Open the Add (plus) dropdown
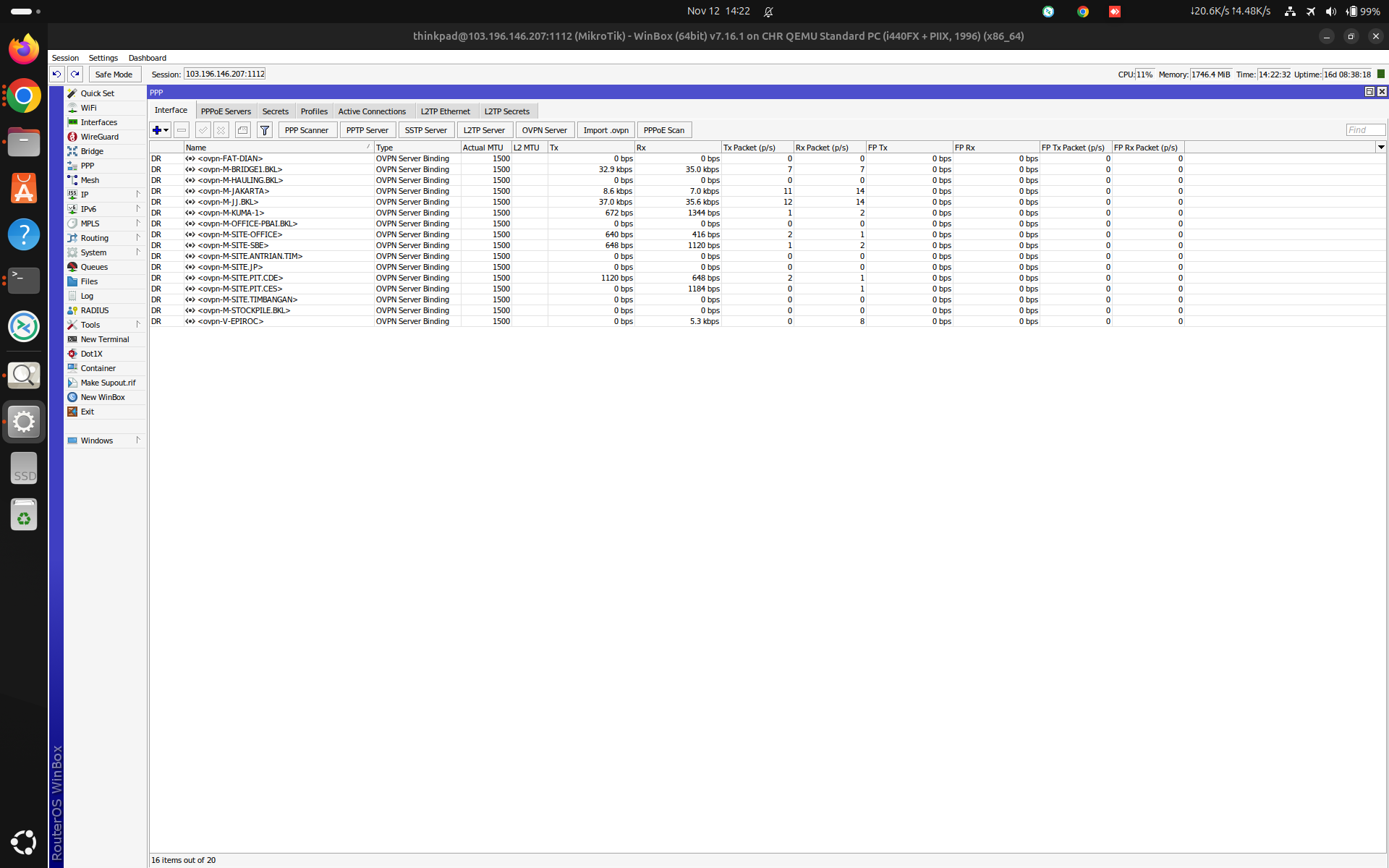Viewport: 1389px width, 868px height. pos(161,130)
